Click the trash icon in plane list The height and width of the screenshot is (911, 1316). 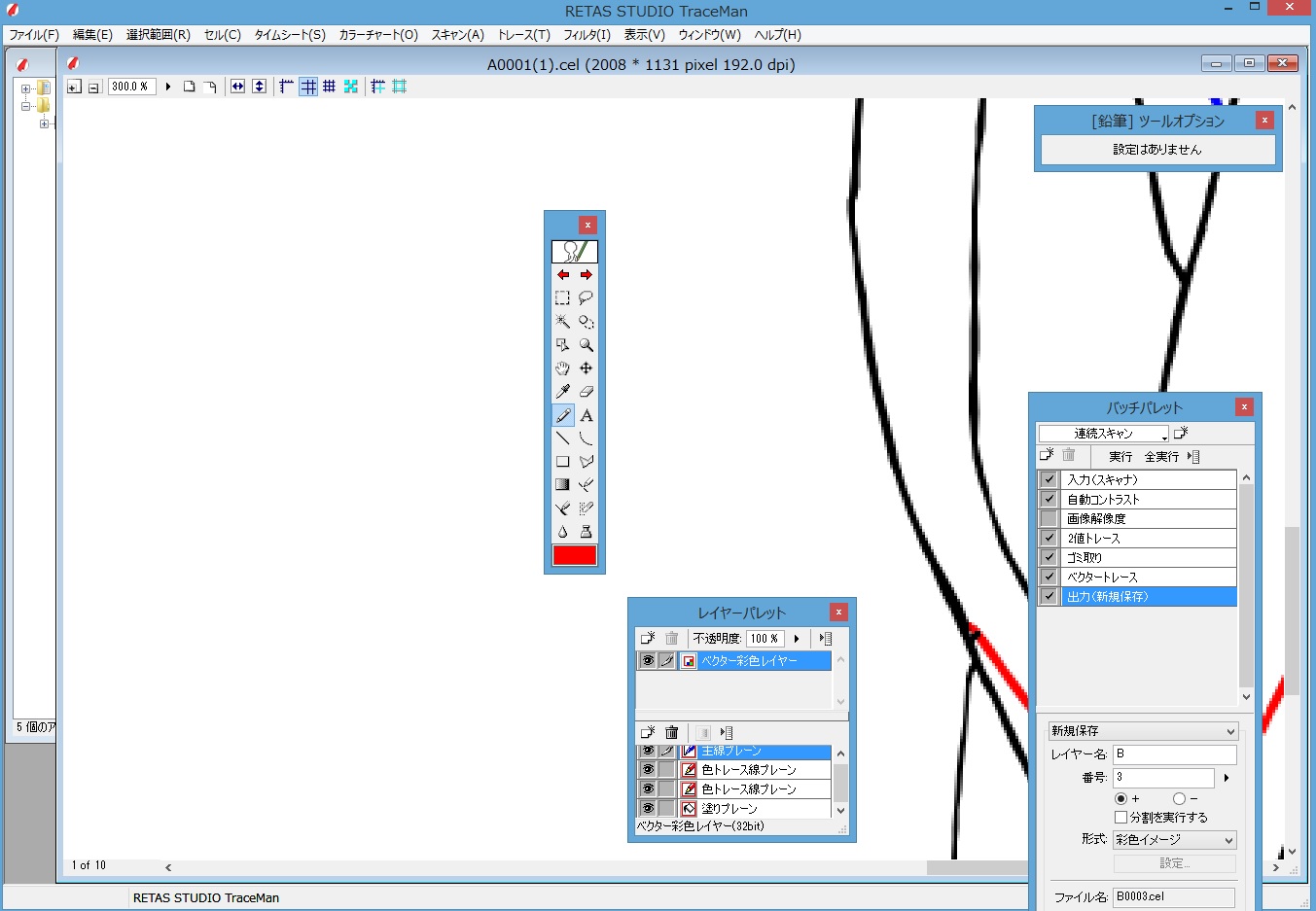[x=671, y=733]
